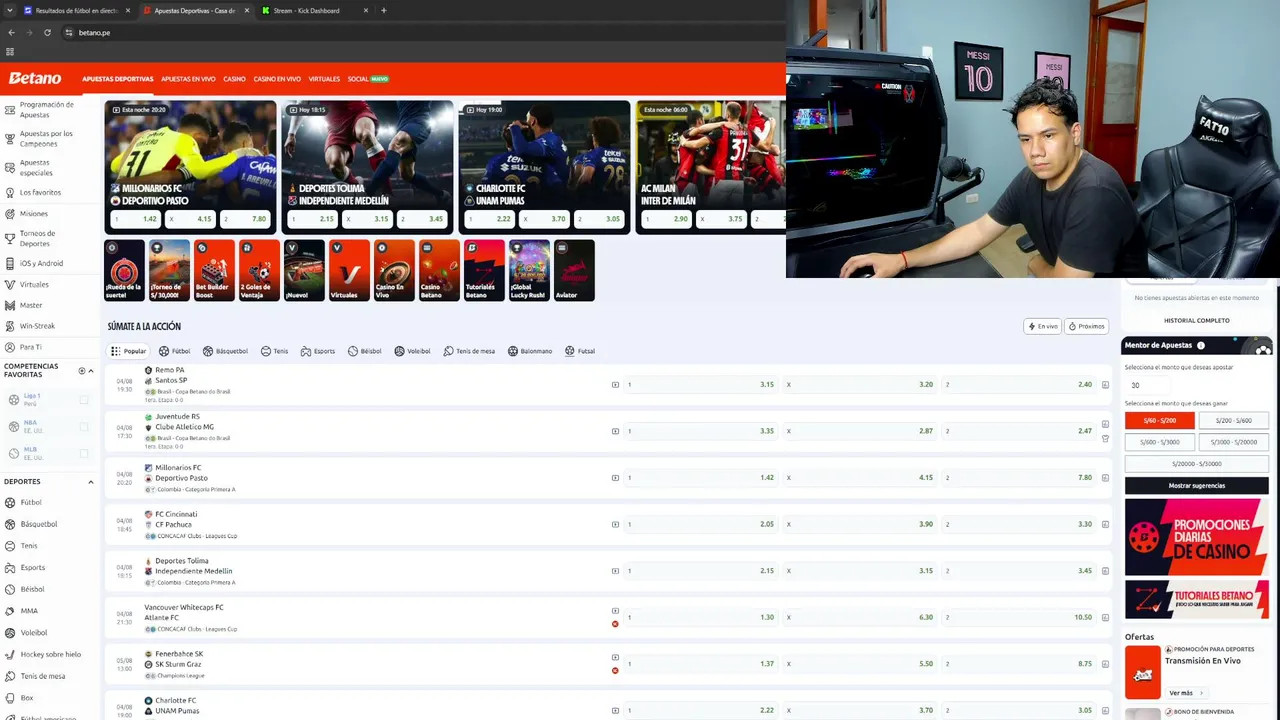The width and height of the screenshot is (1280, 720).
Task: Open info icon beside Mentor de Apuestas
Action: [x=1201, y=346]
